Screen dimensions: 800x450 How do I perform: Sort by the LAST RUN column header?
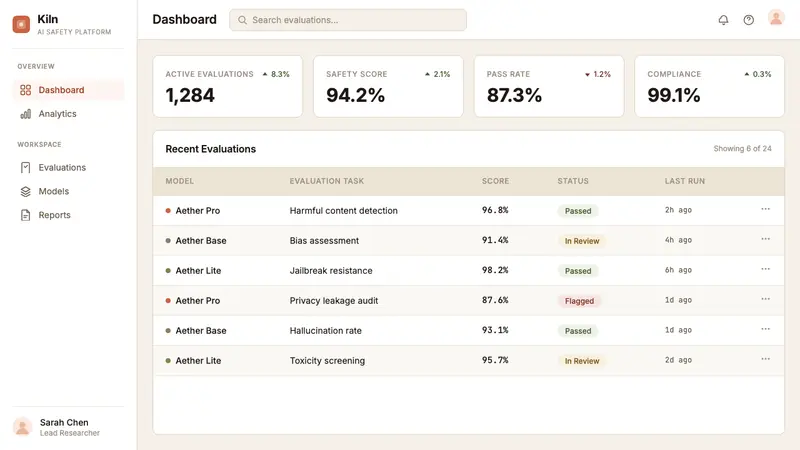coord(685,181)
